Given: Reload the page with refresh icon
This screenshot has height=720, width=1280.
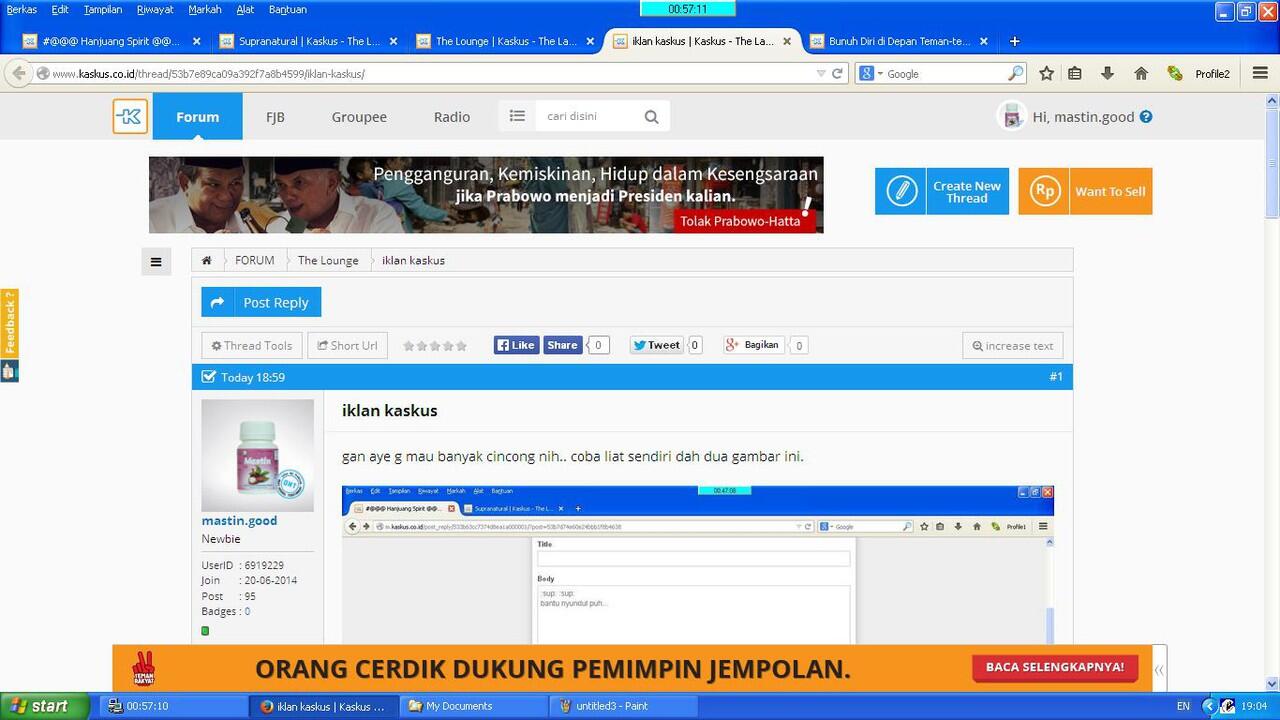Looking at the screenshot, I should (x=837, y=73).
